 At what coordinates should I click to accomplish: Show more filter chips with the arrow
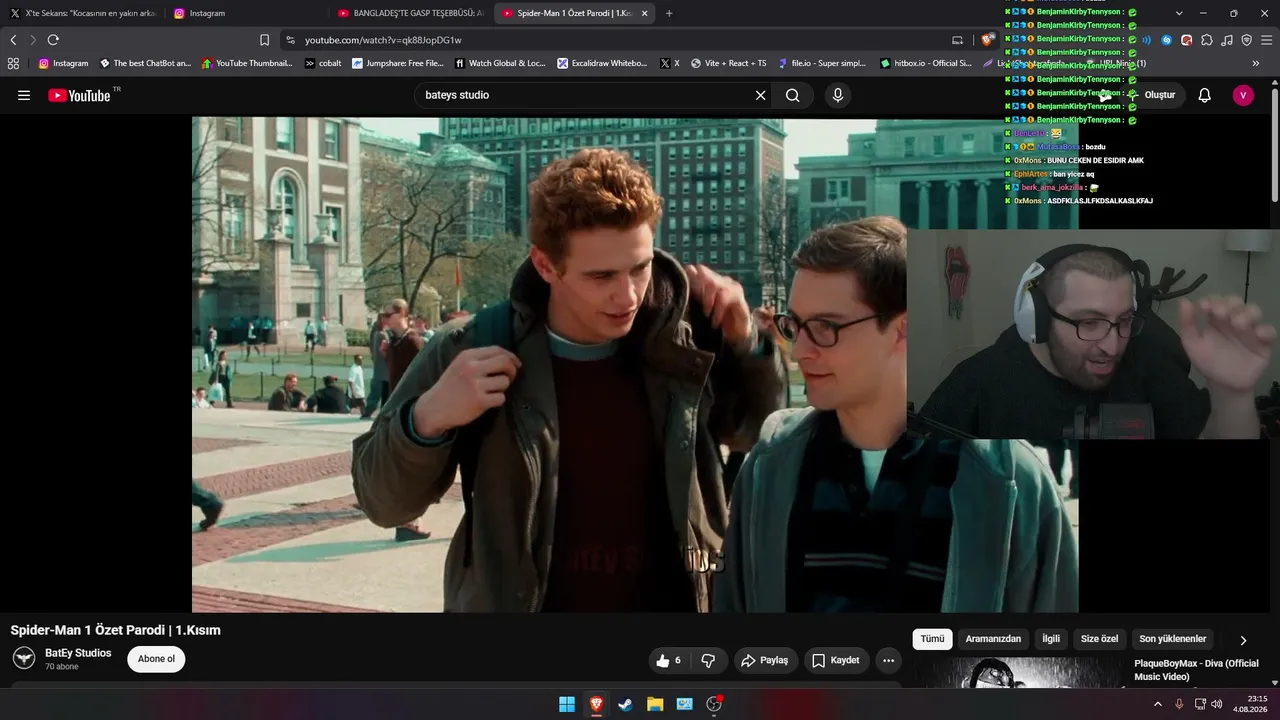[1243, 640]
